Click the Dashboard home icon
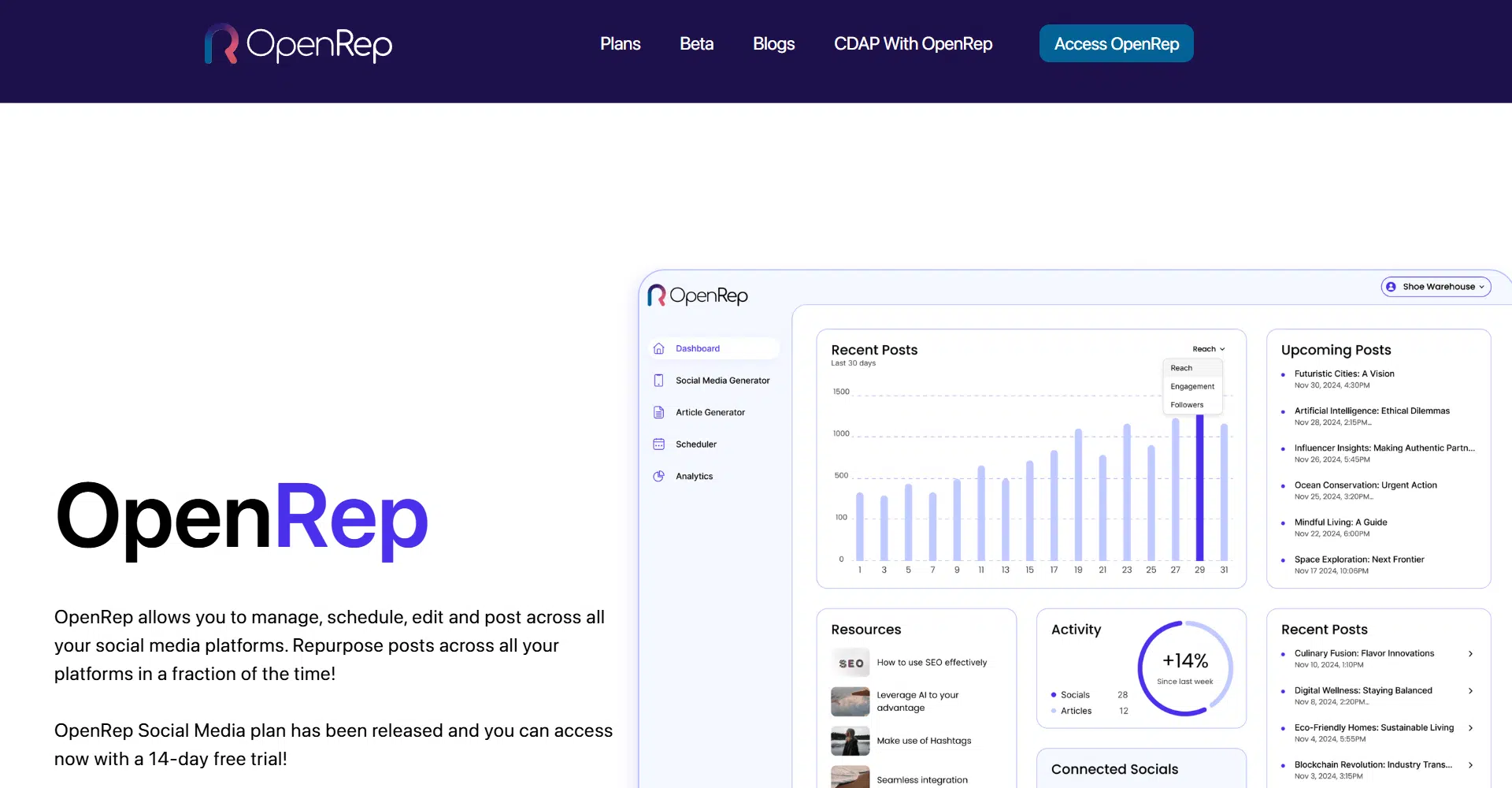1512x788 pixels. [x=659, y=348]
